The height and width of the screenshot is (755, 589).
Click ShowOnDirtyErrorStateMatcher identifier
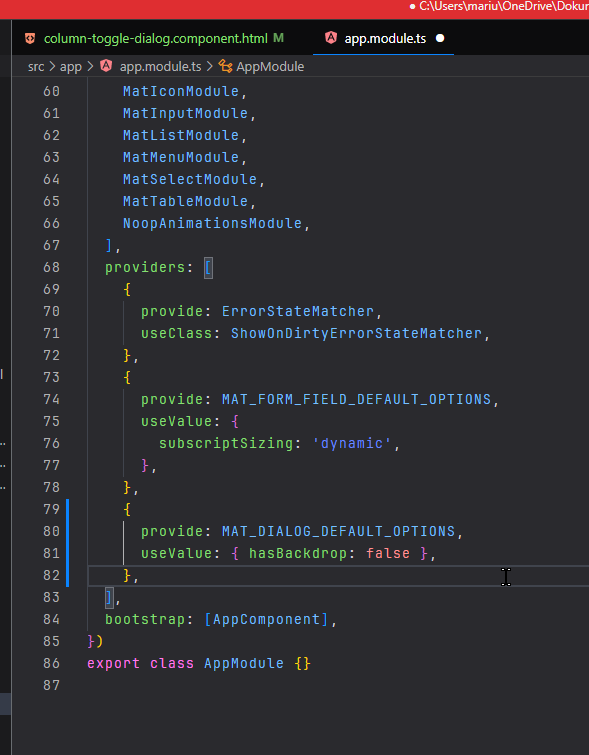point(356,333)
